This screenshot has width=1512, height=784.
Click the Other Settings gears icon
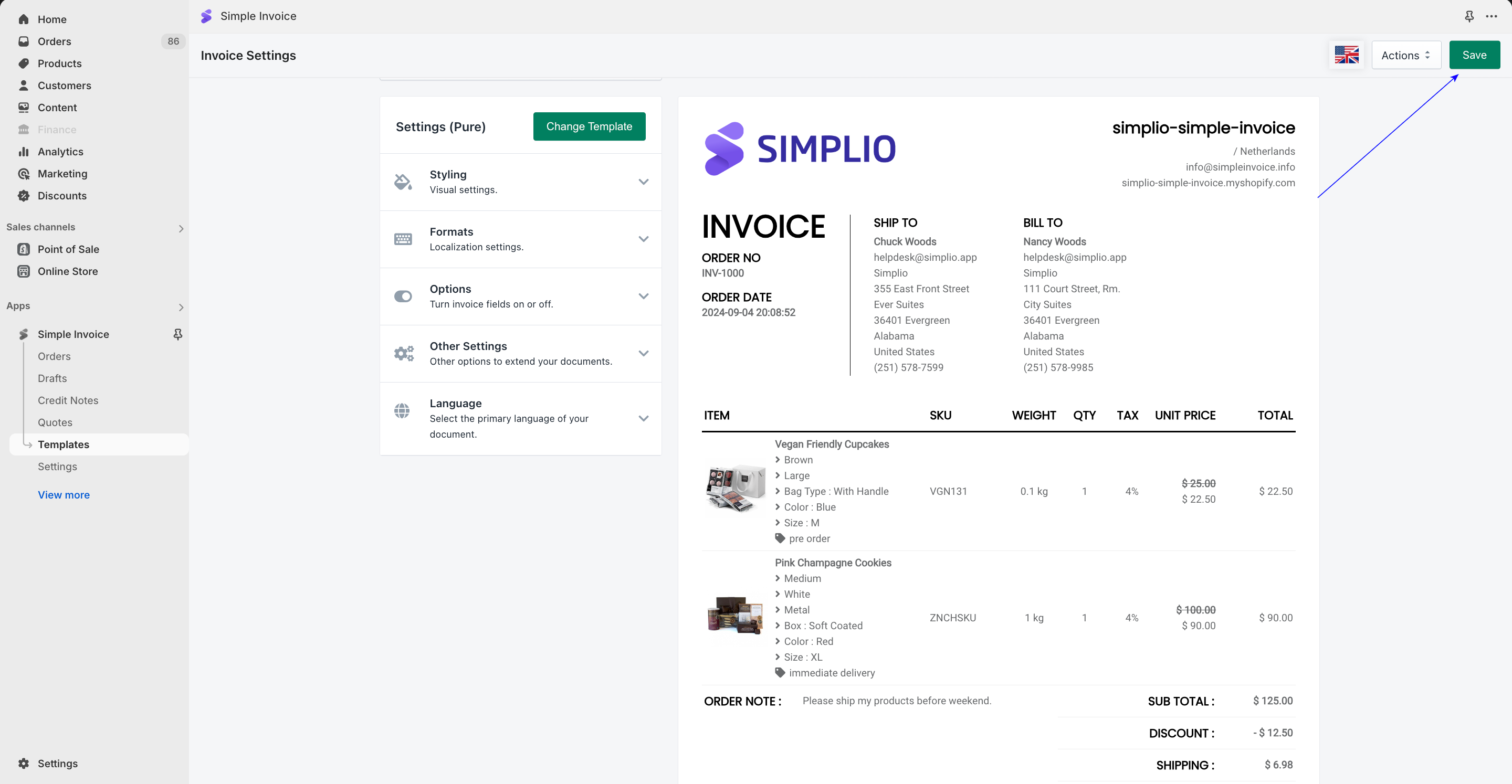pyautogui.click(x=403, y=353)
